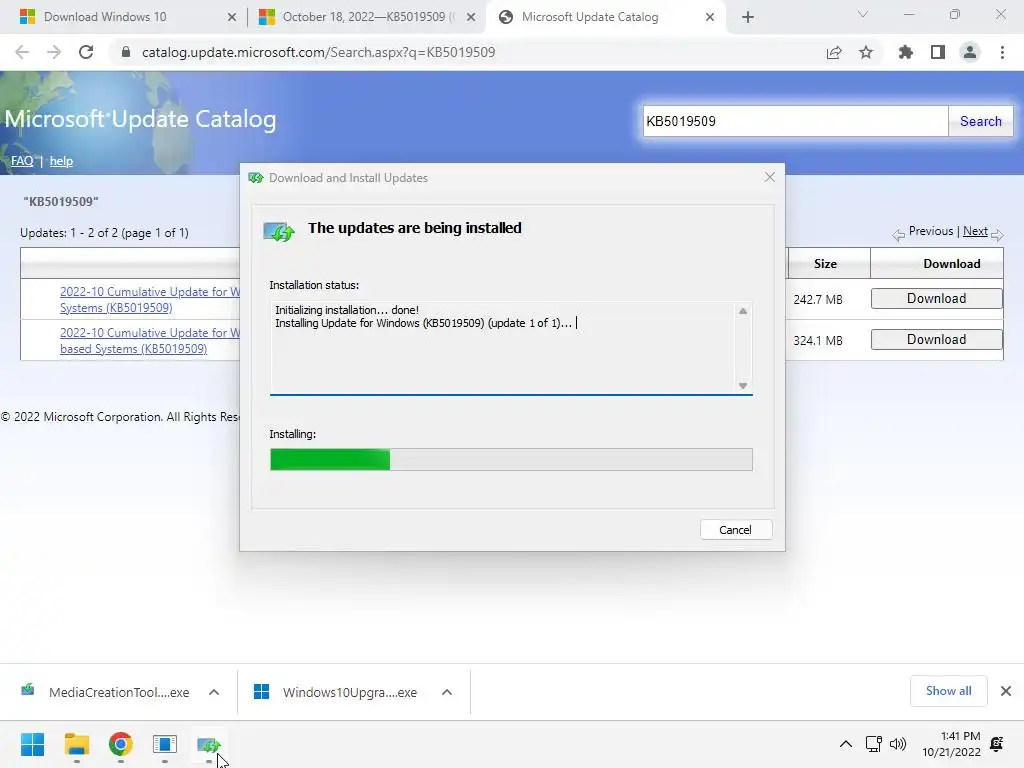Show hidden system tray icons
This screenshot has width=1024, height=768.
pos(846,744)
